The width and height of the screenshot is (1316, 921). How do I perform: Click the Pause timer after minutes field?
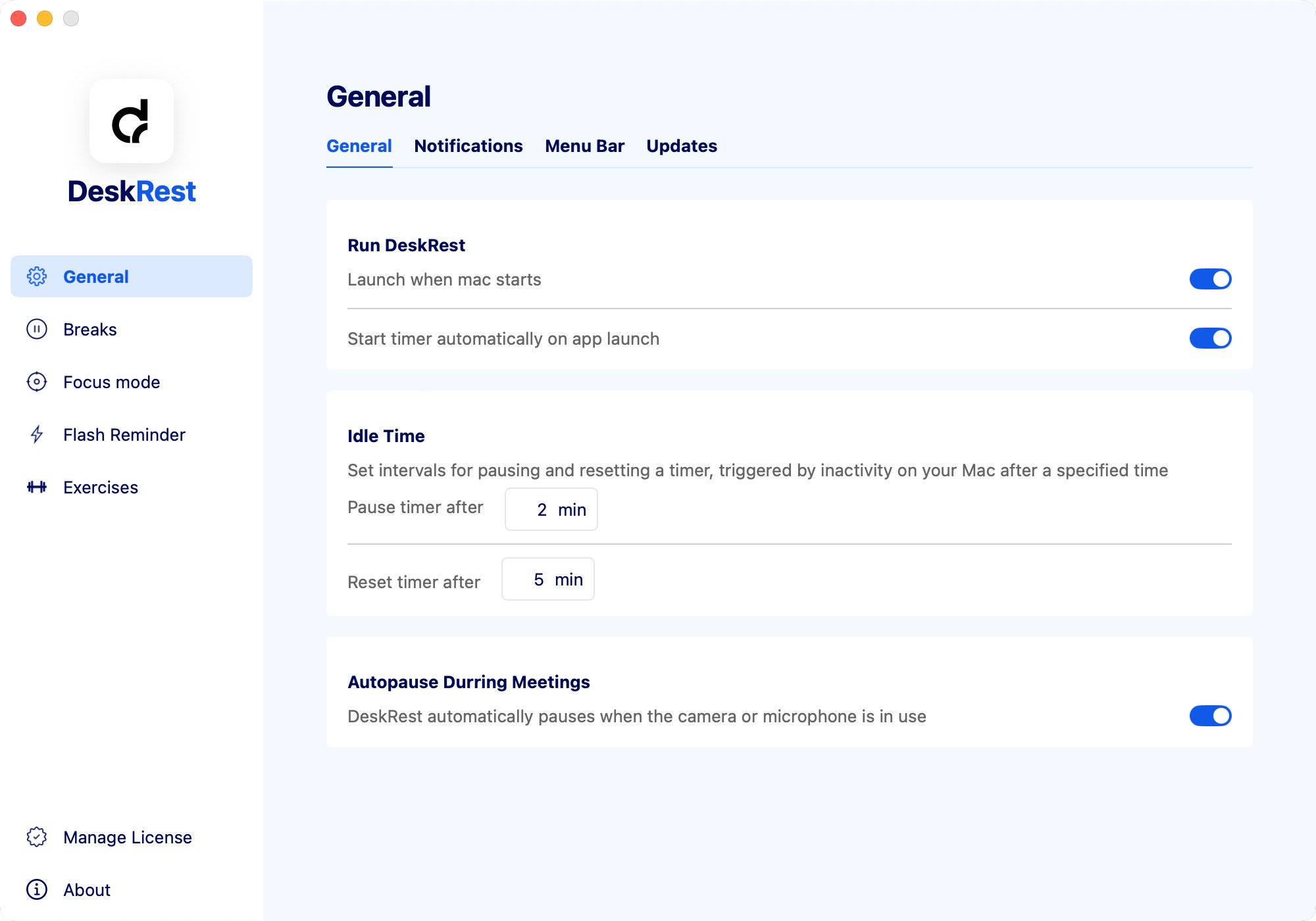point(551,509)
